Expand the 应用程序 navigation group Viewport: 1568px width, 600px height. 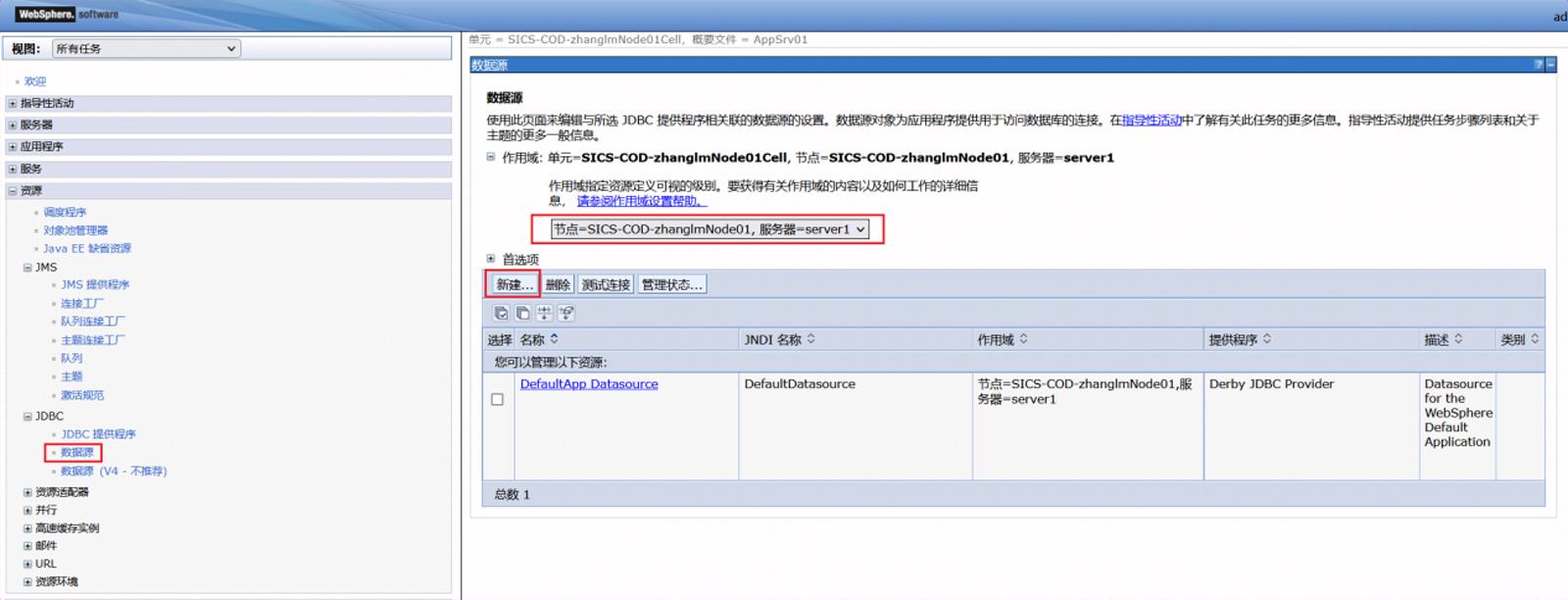coord(12,146)
